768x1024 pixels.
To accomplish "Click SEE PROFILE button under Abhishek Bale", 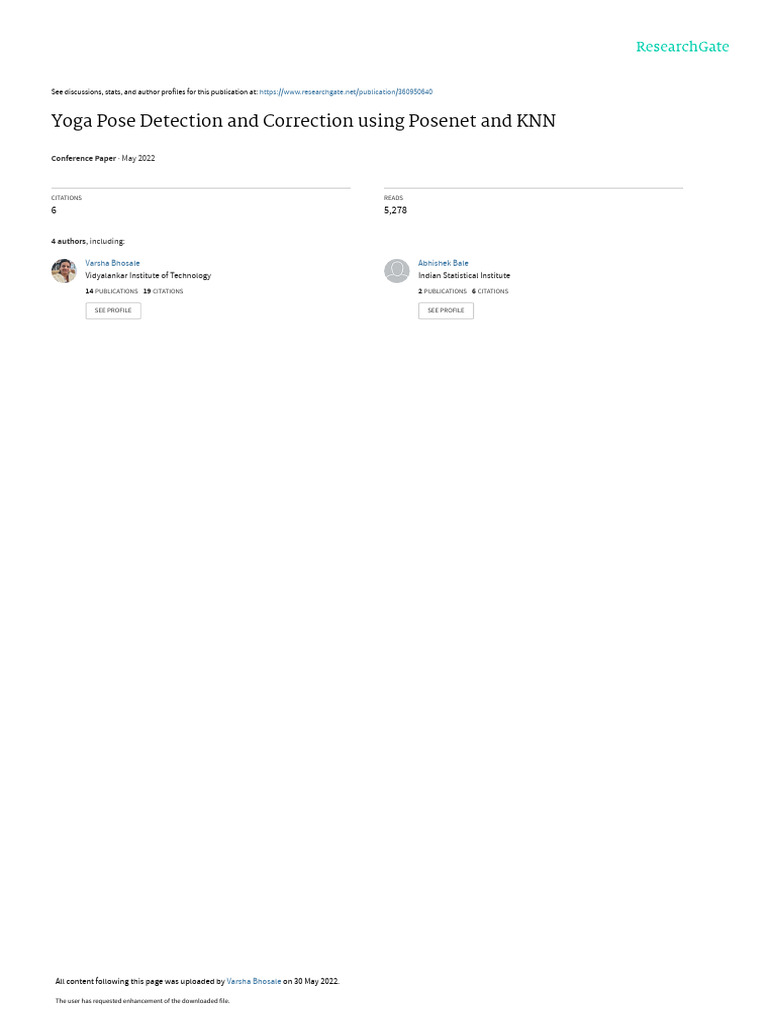I will 446,310.
